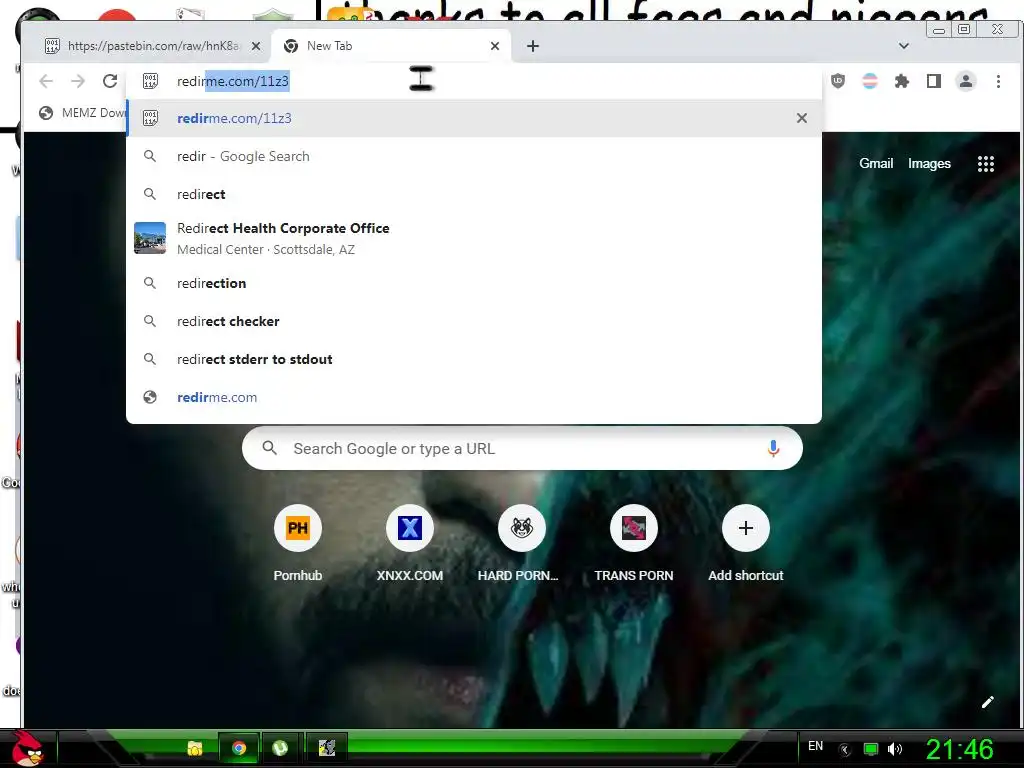Choose the redirme.com/11z3 autocomplete suggestion

[474, 118]
